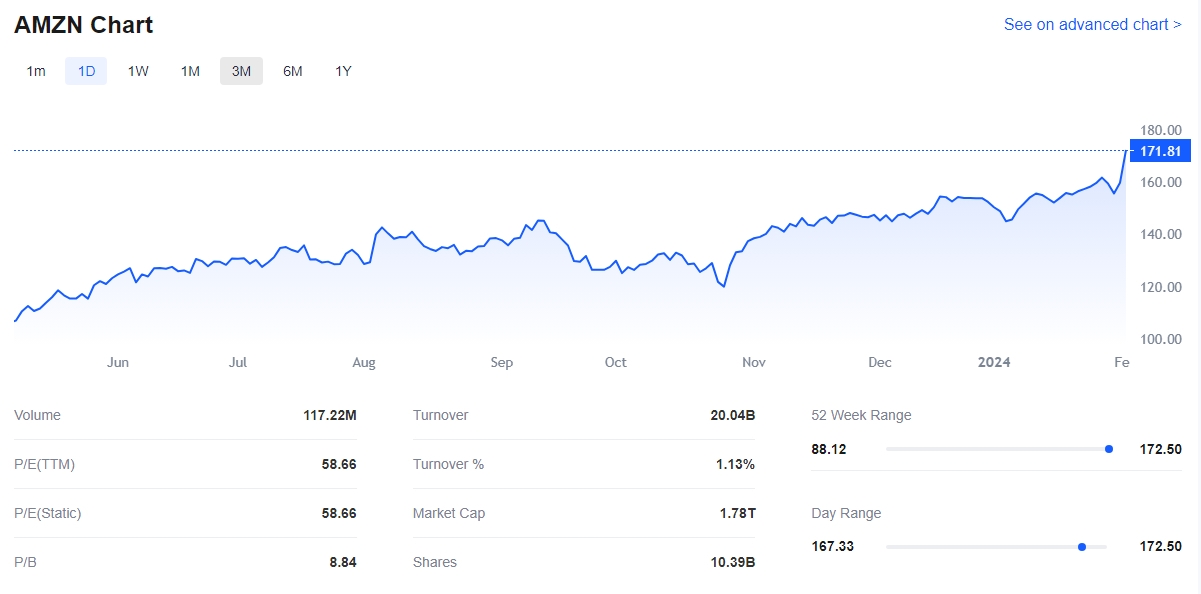Click the Volume value 117.22M
Image resolution: width=1201 pixels, height=594 pixels.
(x=330, y=415)
